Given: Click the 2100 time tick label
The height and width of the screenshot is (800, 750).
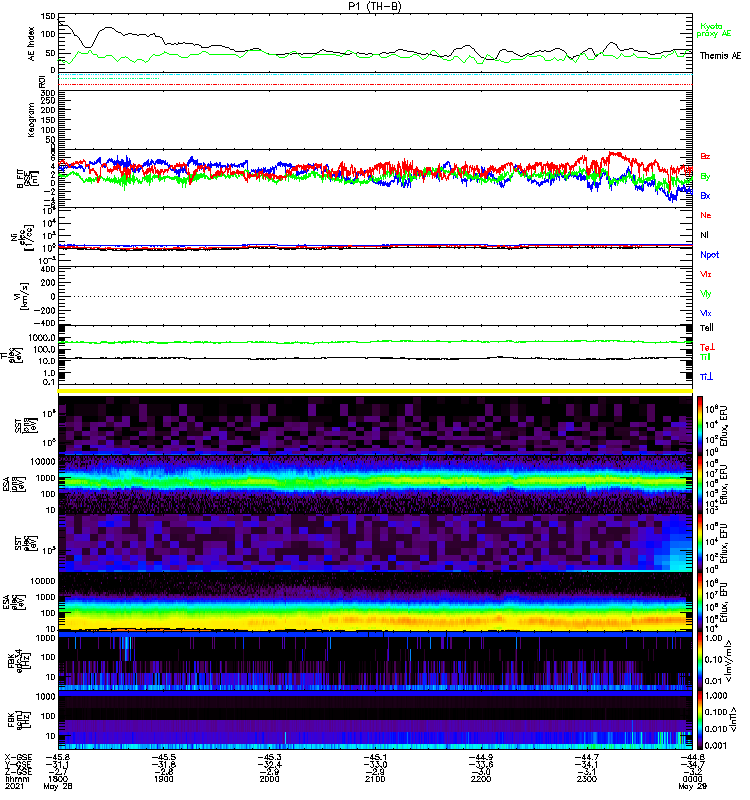Looking at the screenshot, I should 375,780.
